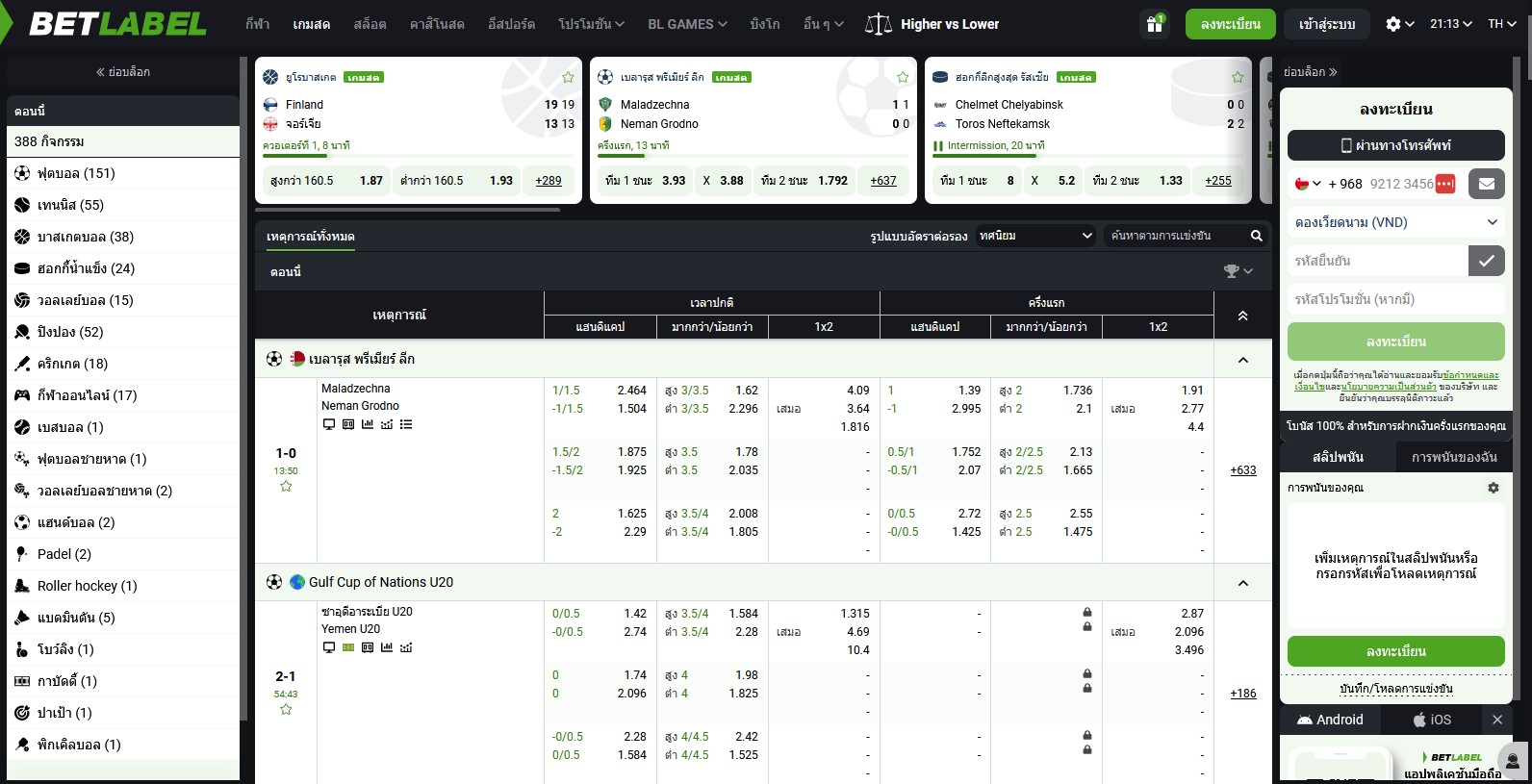Click the BetLabel logo

[117, 24]
